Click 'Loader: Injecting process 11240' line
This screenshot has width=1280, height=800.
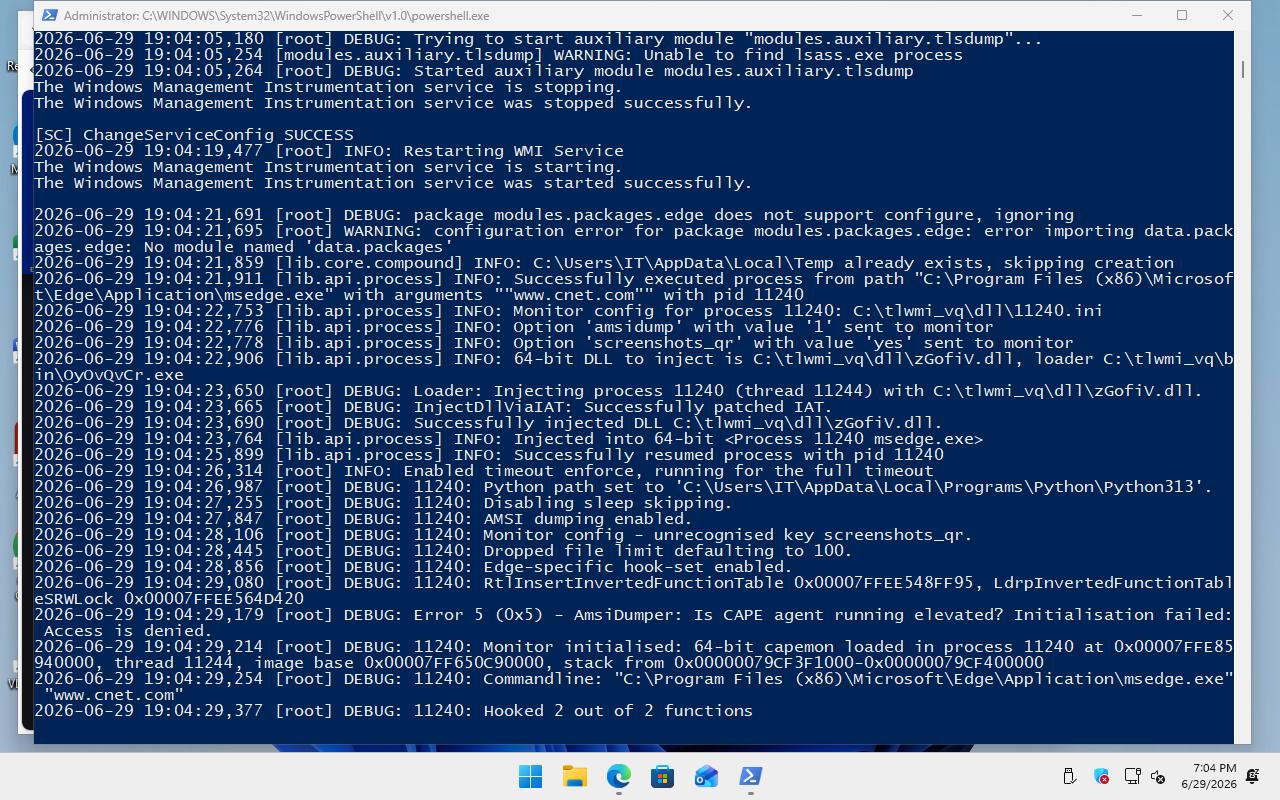point(618,391)
